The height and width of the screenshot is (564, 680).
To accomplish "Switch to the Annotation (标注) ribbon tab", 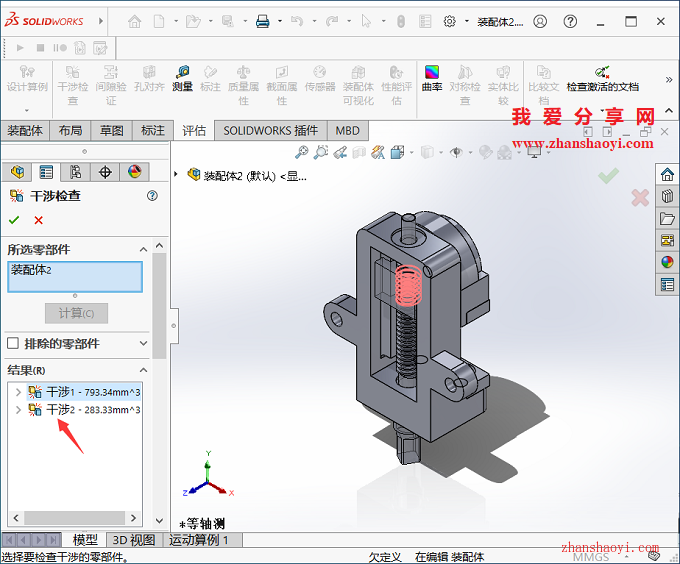I will click(153, 130).
